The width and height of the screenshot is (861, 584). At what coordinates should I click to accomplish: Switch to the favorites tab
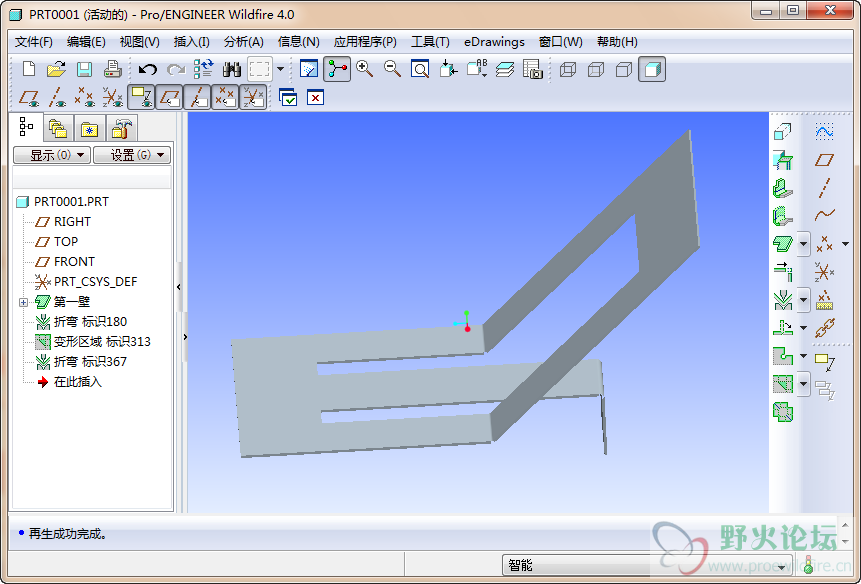89,128
